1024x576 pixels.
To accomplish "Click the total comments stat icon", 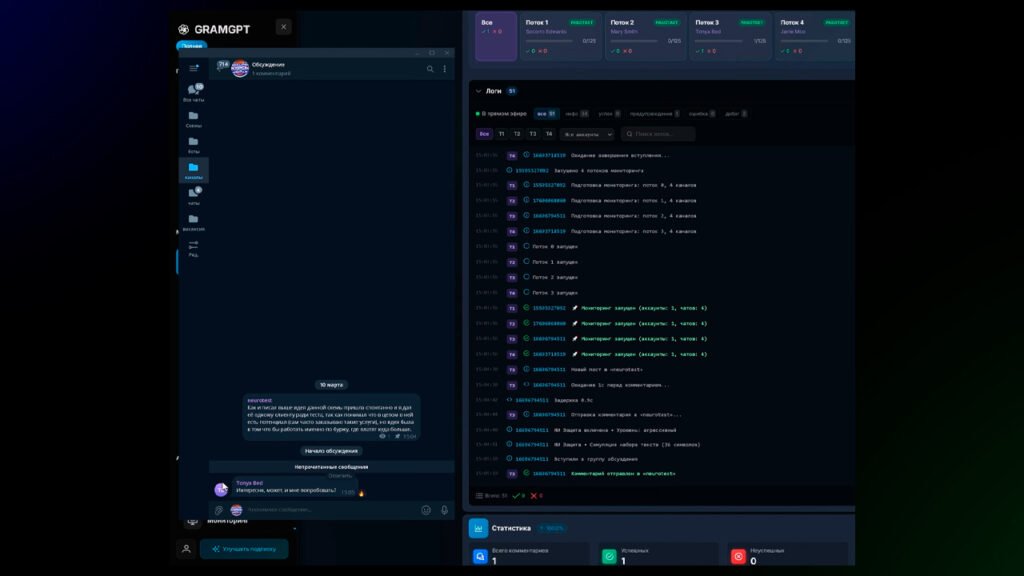I will pyautogui.click(x=480, y=556).
